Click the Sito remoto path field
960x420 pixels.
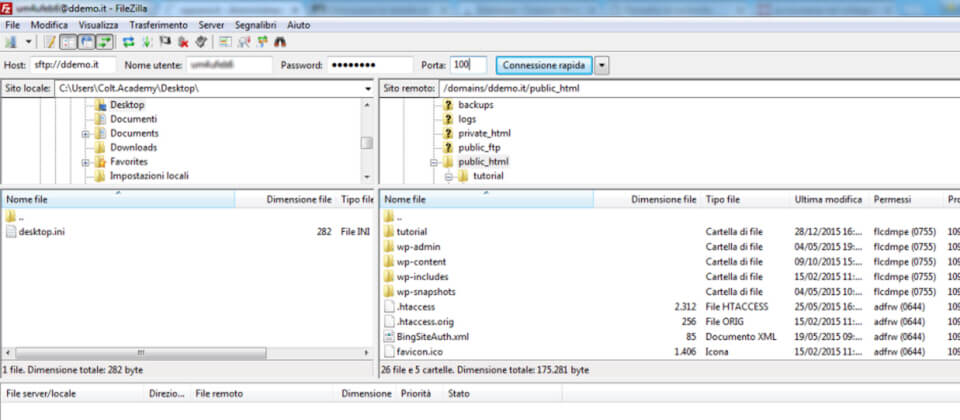699,89
